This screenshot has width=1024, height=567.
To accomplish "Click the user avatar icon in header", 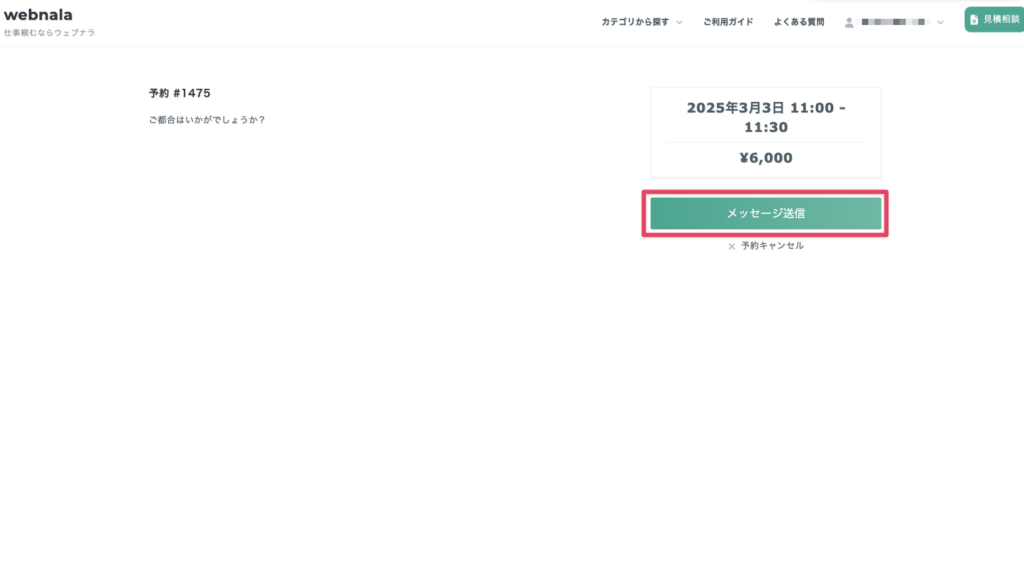I will (849, 22).
